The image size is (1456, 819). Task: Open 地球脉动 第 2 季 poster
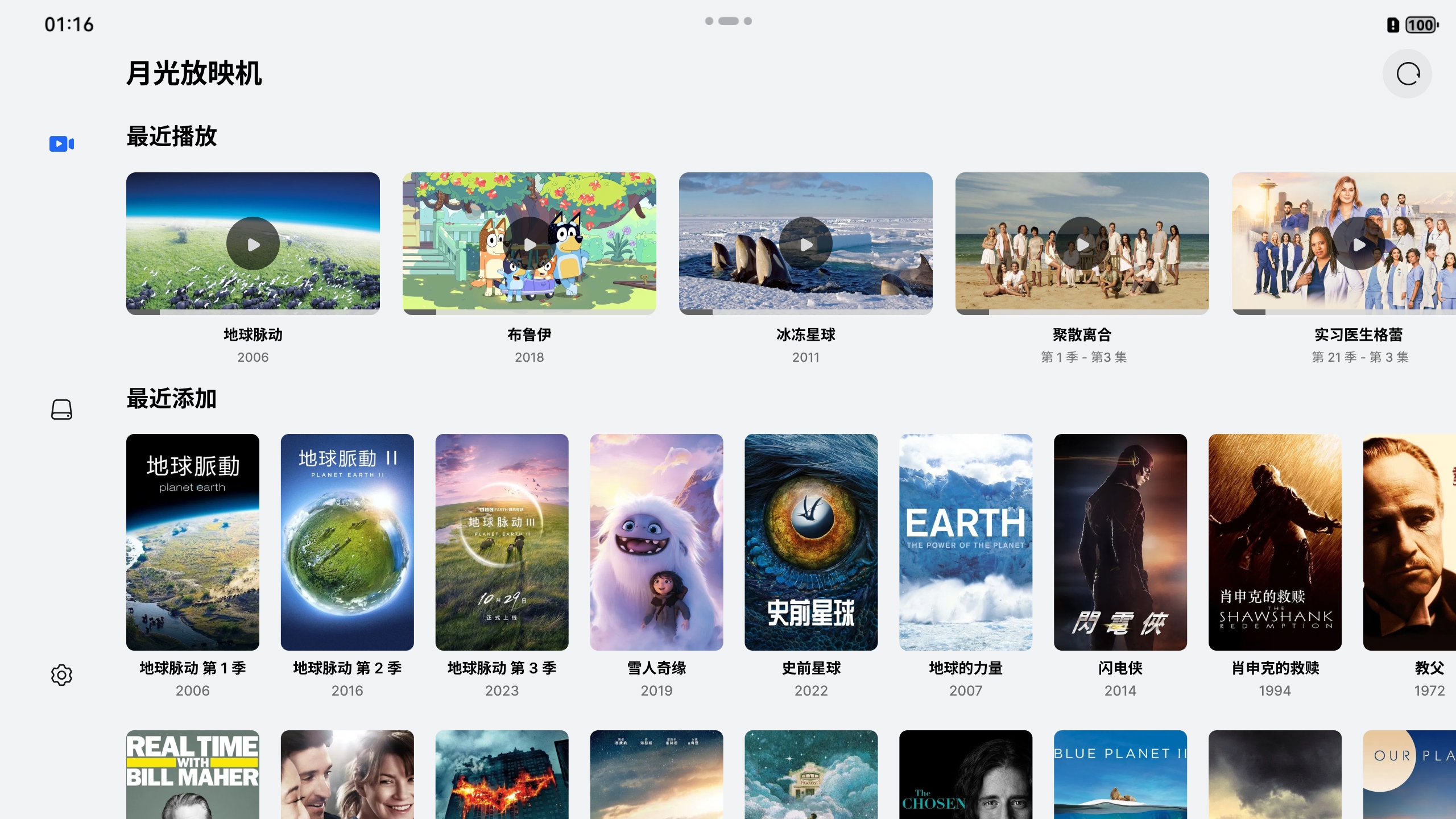point(348,541)
